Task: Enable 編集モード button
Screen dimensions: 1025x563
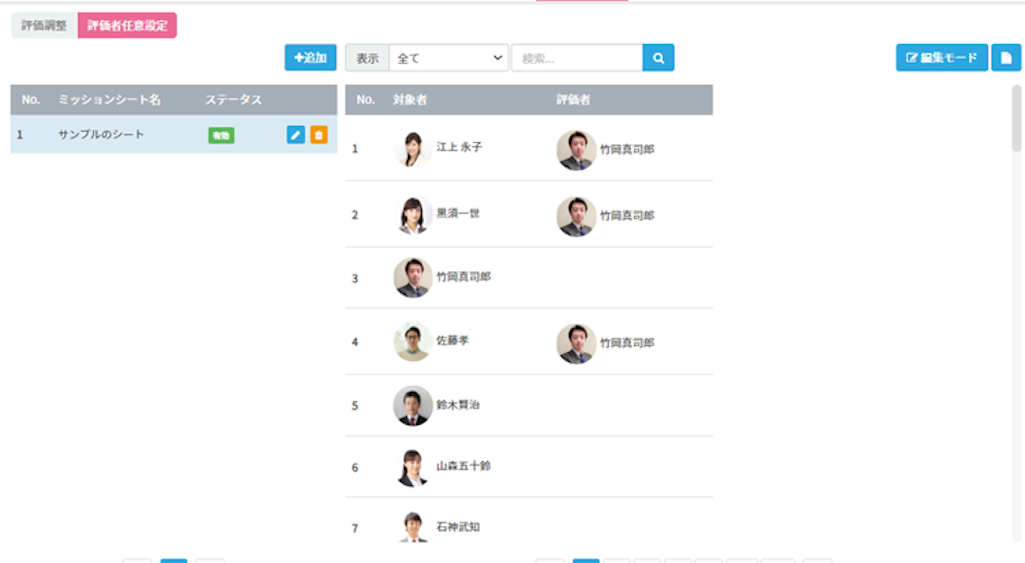Action: pyautogui.click(x=942, y=58)
